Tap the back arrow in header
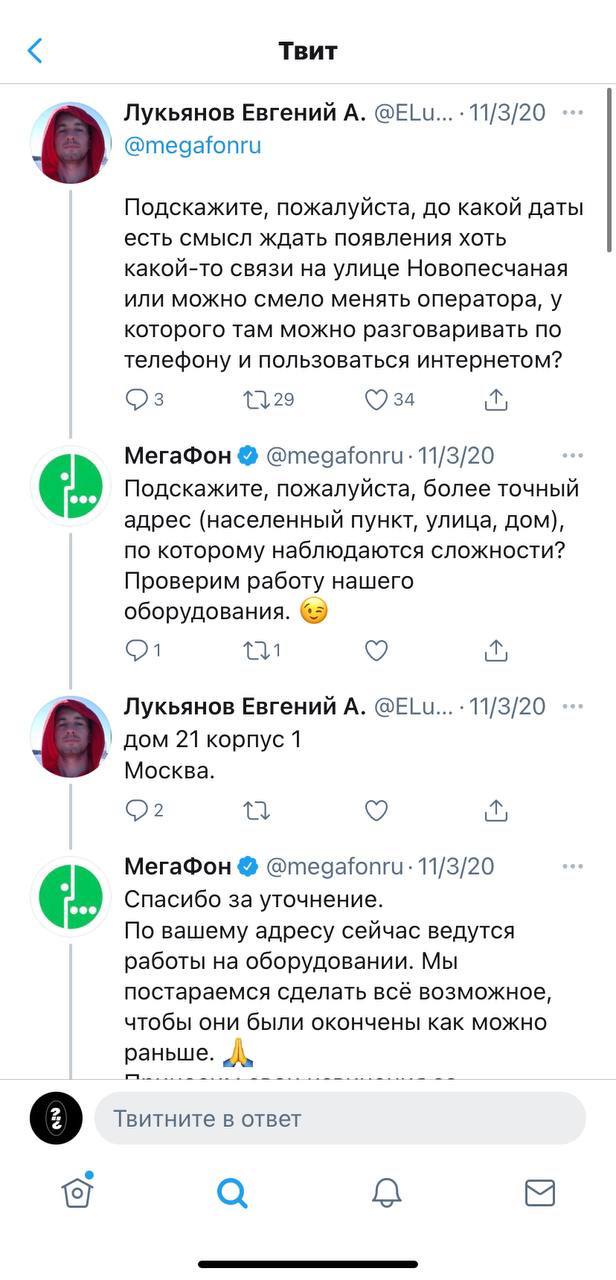This screenshot has height=1280, width=616. tap(36, 51)
